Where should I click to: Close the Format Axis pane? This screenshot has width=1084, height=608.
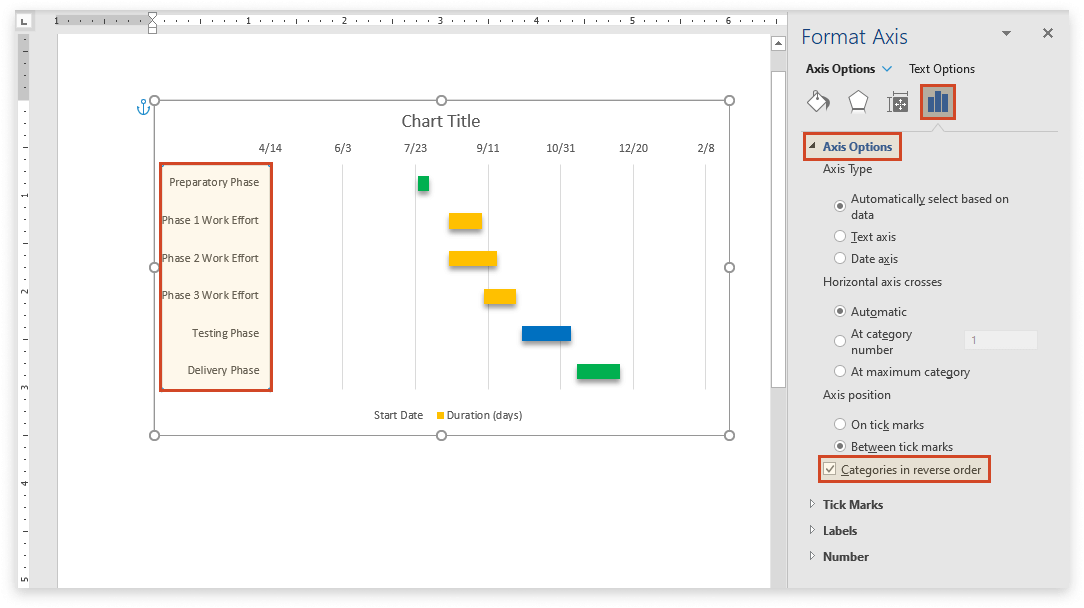tap(1047, 34)
